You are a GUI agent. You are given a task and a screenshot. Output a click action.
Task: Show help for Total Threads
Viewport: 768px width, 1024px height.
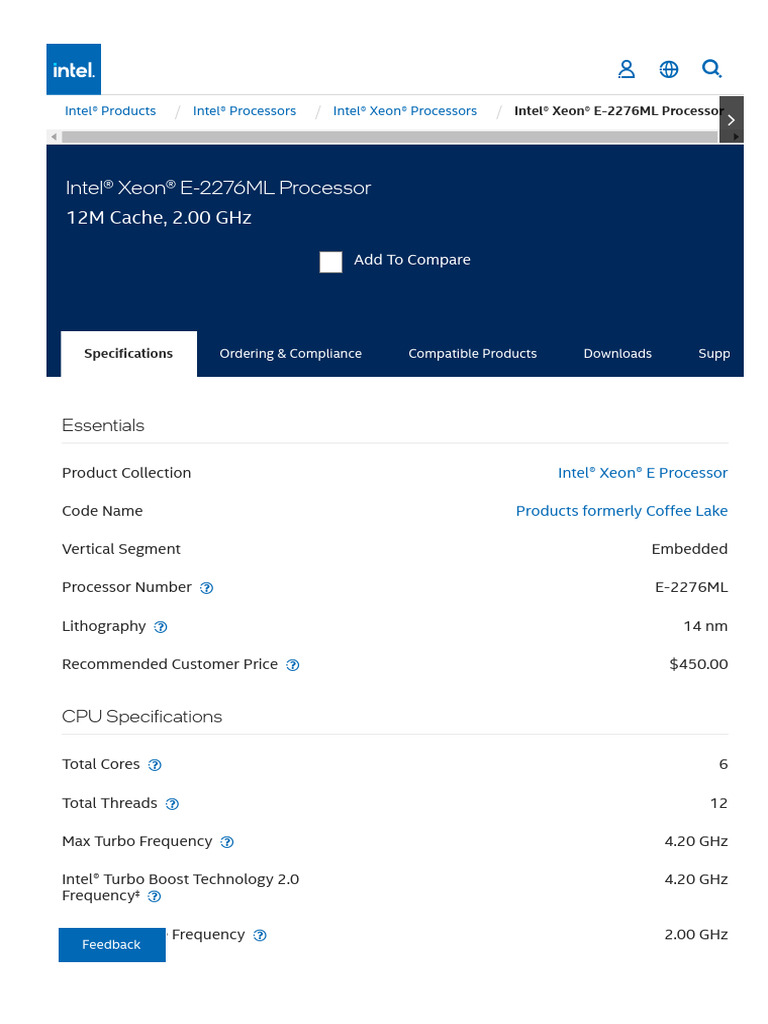(x=172, y=804)
